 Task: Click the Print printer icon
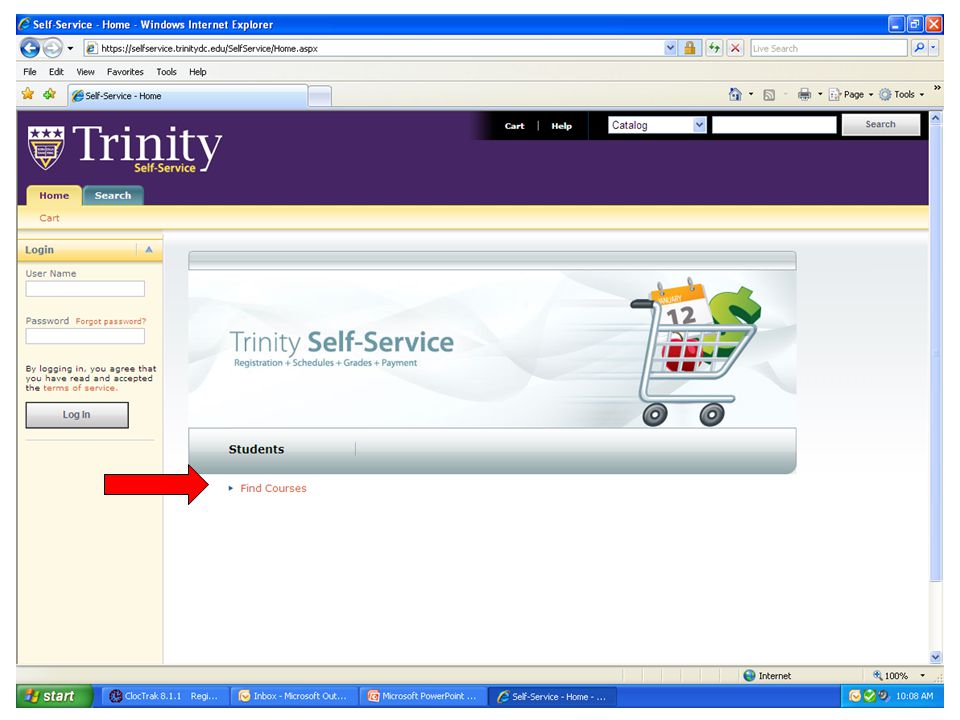tap(804, 94)
